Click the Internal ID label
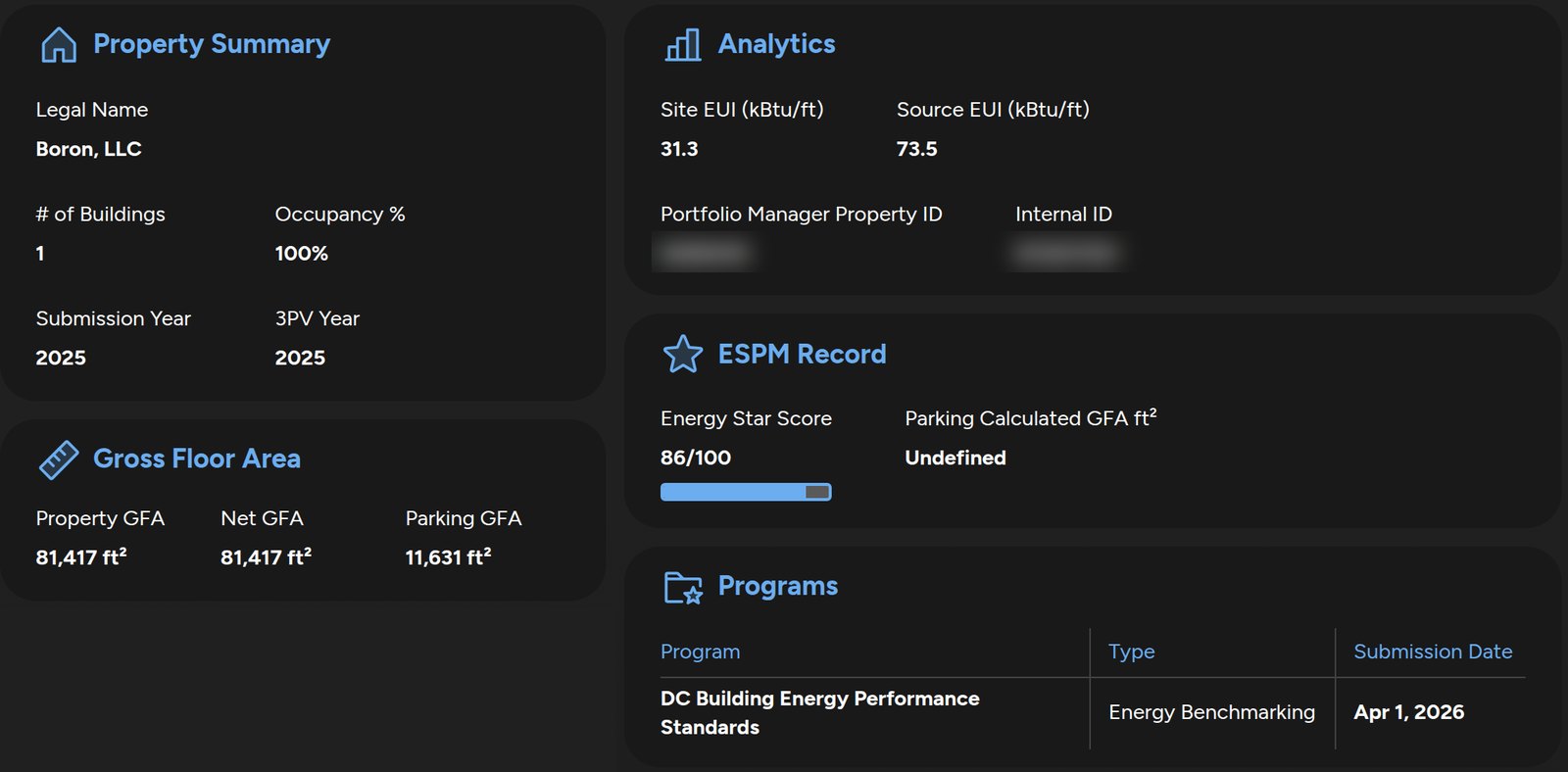This screenshot has height=772, width=1568. pyautogui.click(x=1064, y=214)
